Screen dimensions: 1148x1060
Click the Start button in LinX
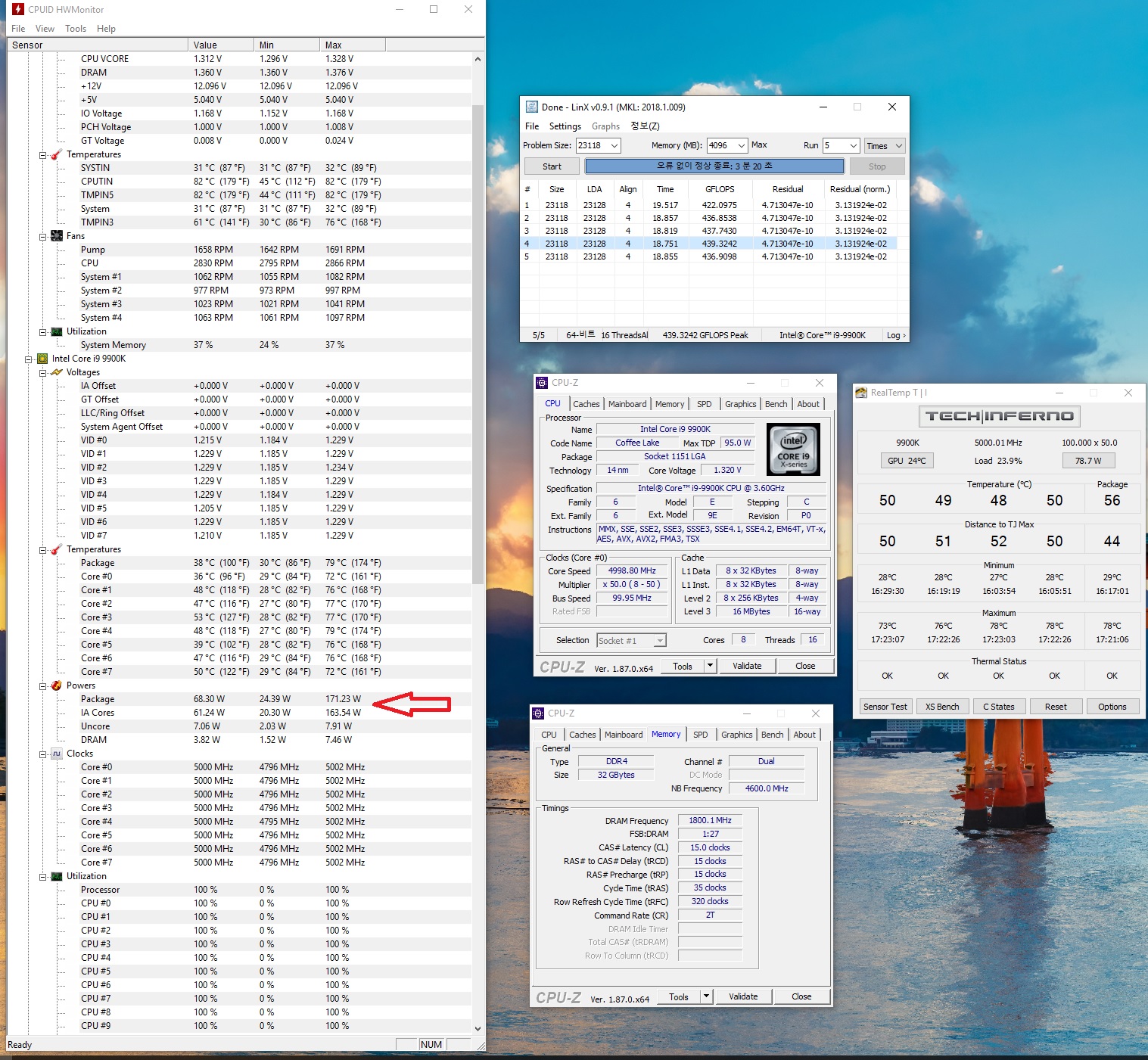552,166
